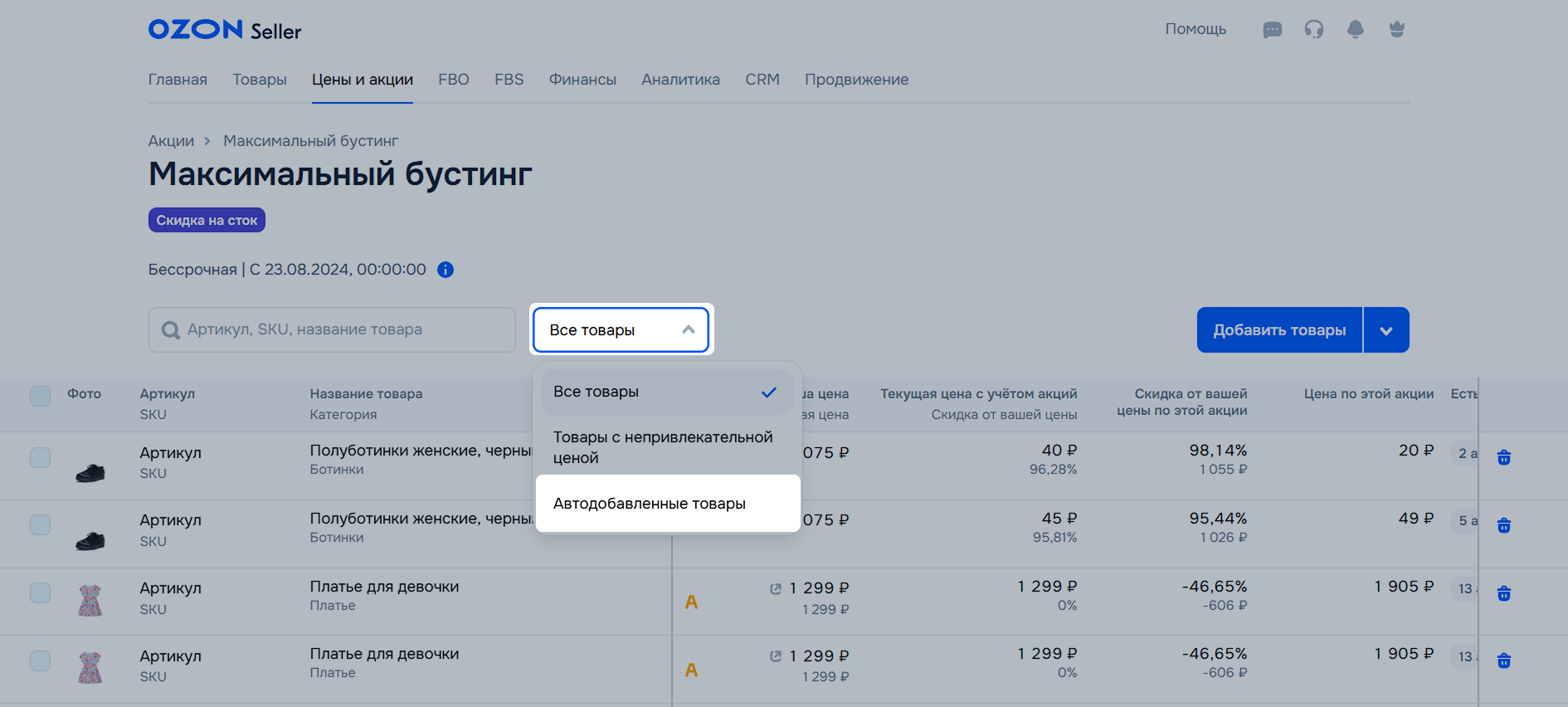Click the blue info icon beside the date
The height and width of the screenshot is (707, 1568).
pyautogui.click(x=446, y=270)
